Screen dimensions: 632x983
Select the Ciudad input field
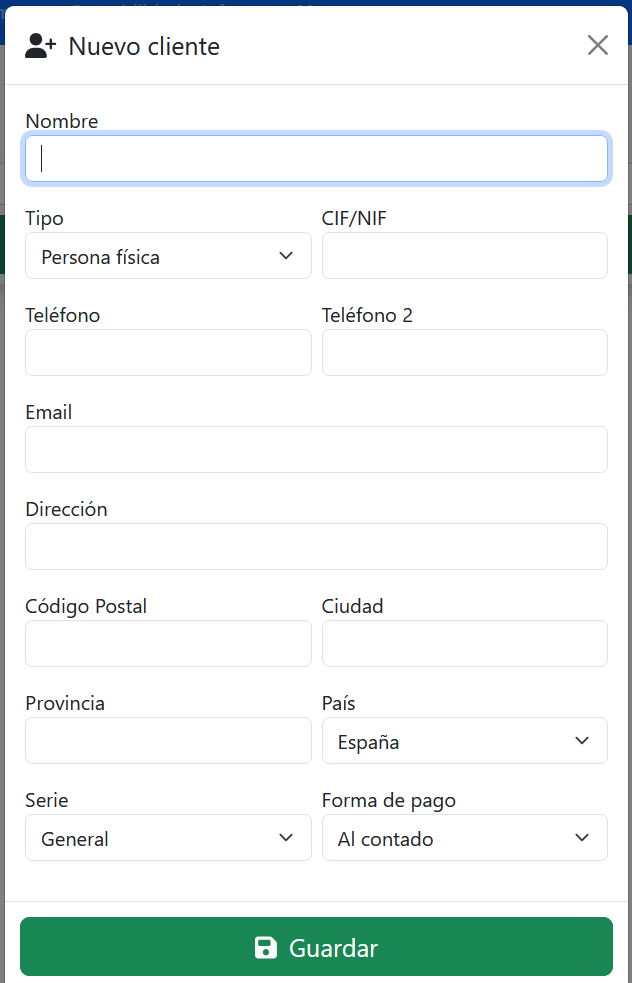465,644
